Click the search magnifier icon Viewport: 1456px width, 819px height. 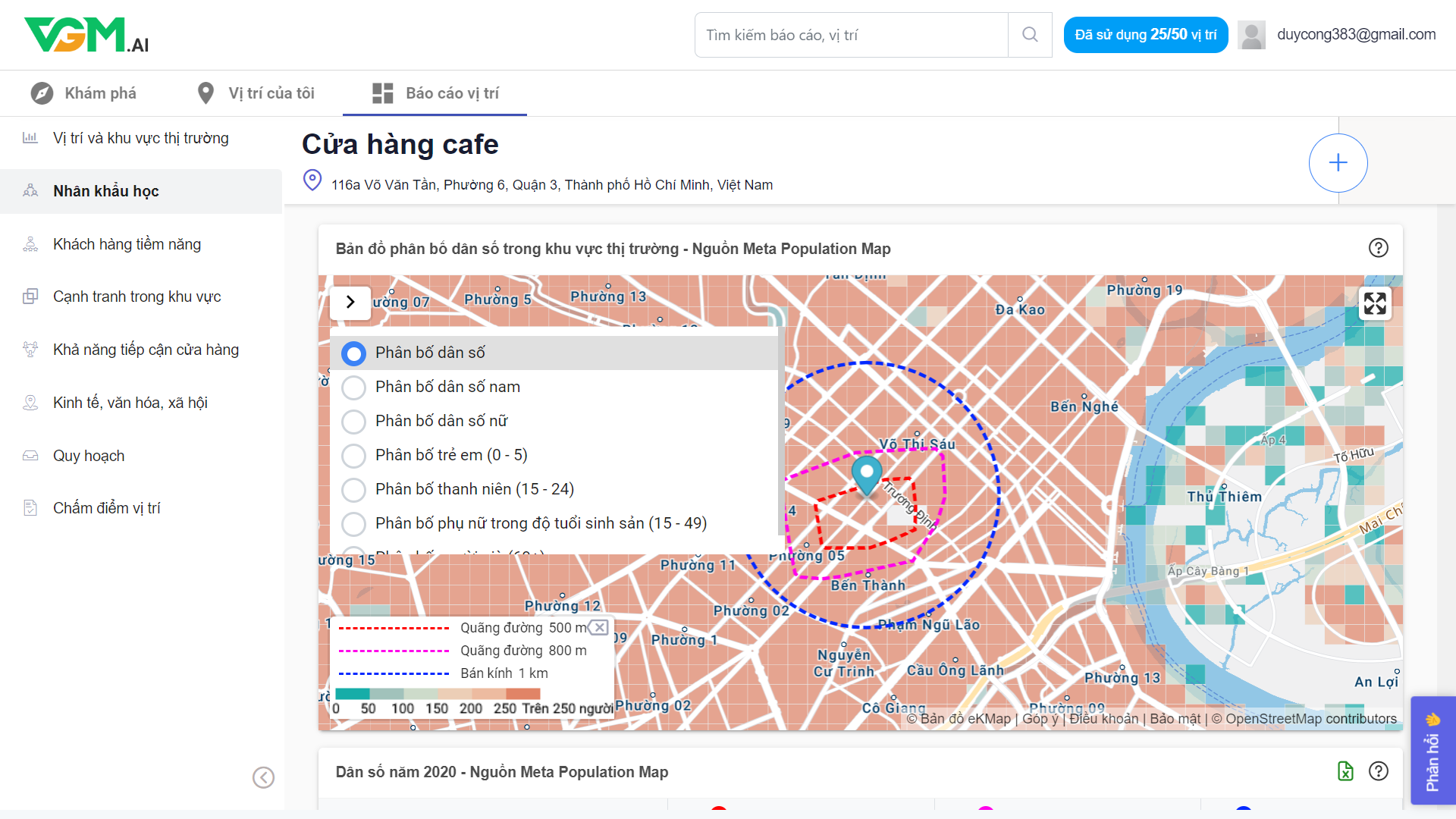coord(1029,35)
